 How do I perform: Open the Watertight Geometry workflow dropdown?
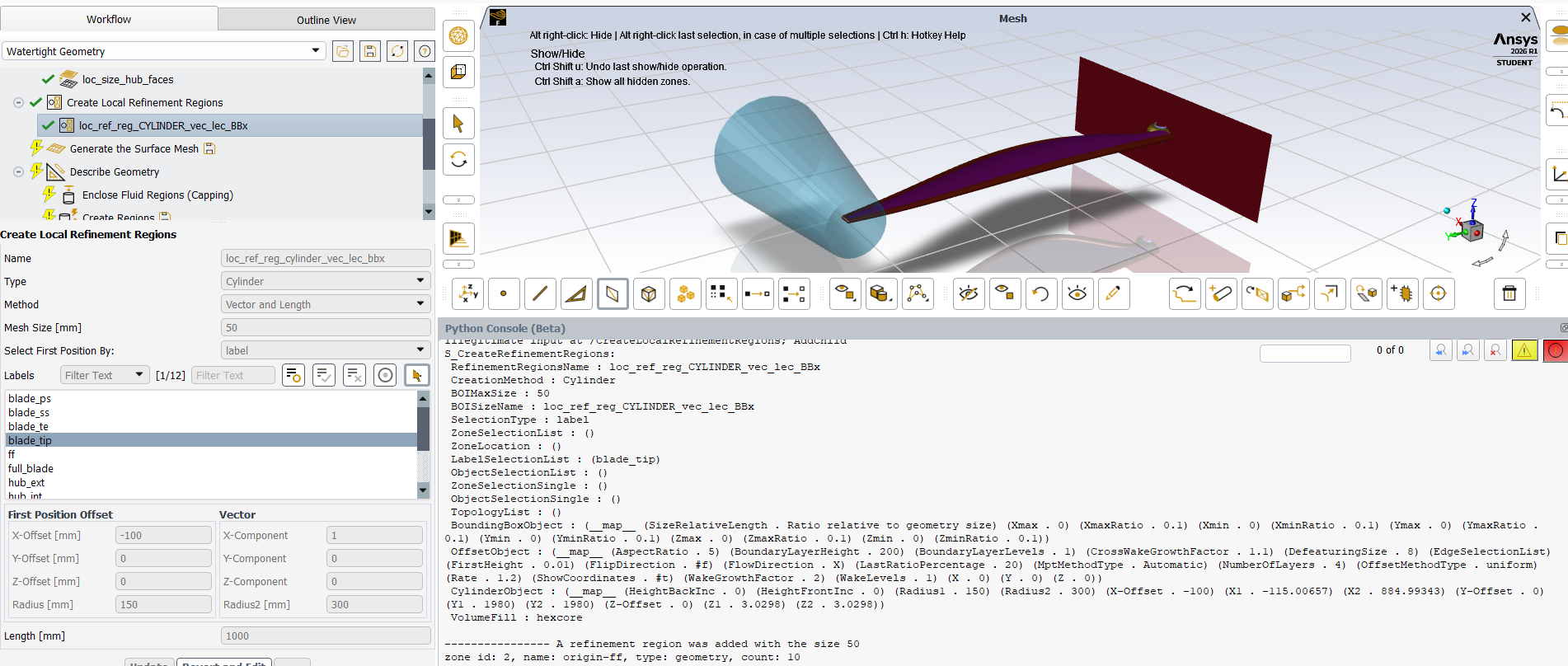[x=163, y=51]
